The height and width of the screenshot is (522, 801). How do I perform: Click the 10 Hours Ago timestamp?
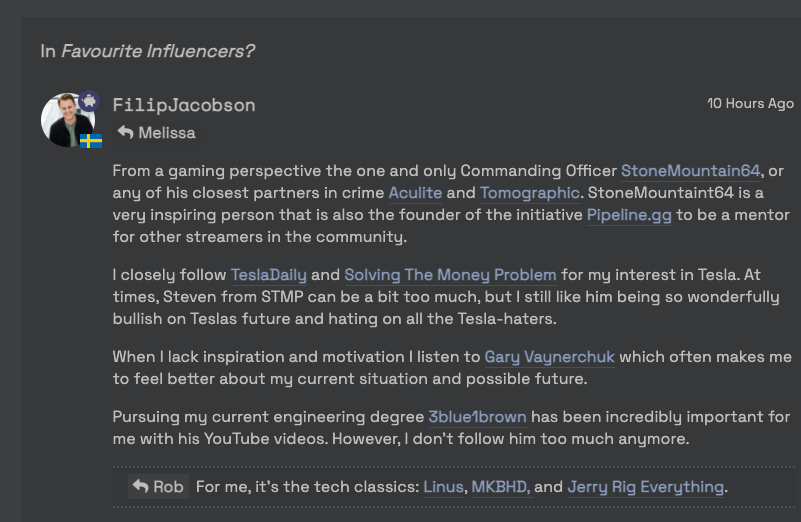click(750, 103)
